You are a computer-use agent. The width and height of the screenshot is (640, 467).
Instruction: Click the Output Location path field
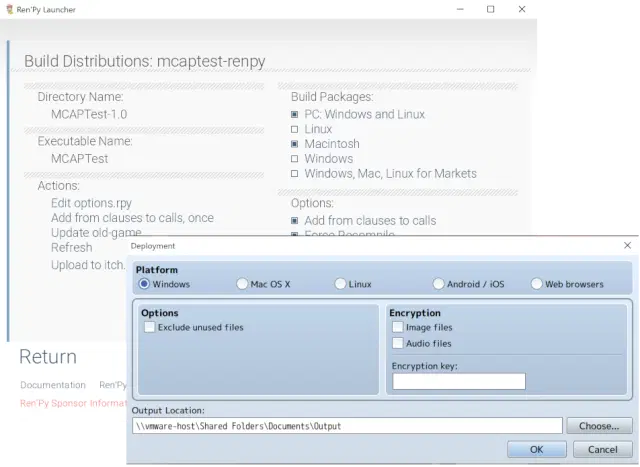[346, 426]
